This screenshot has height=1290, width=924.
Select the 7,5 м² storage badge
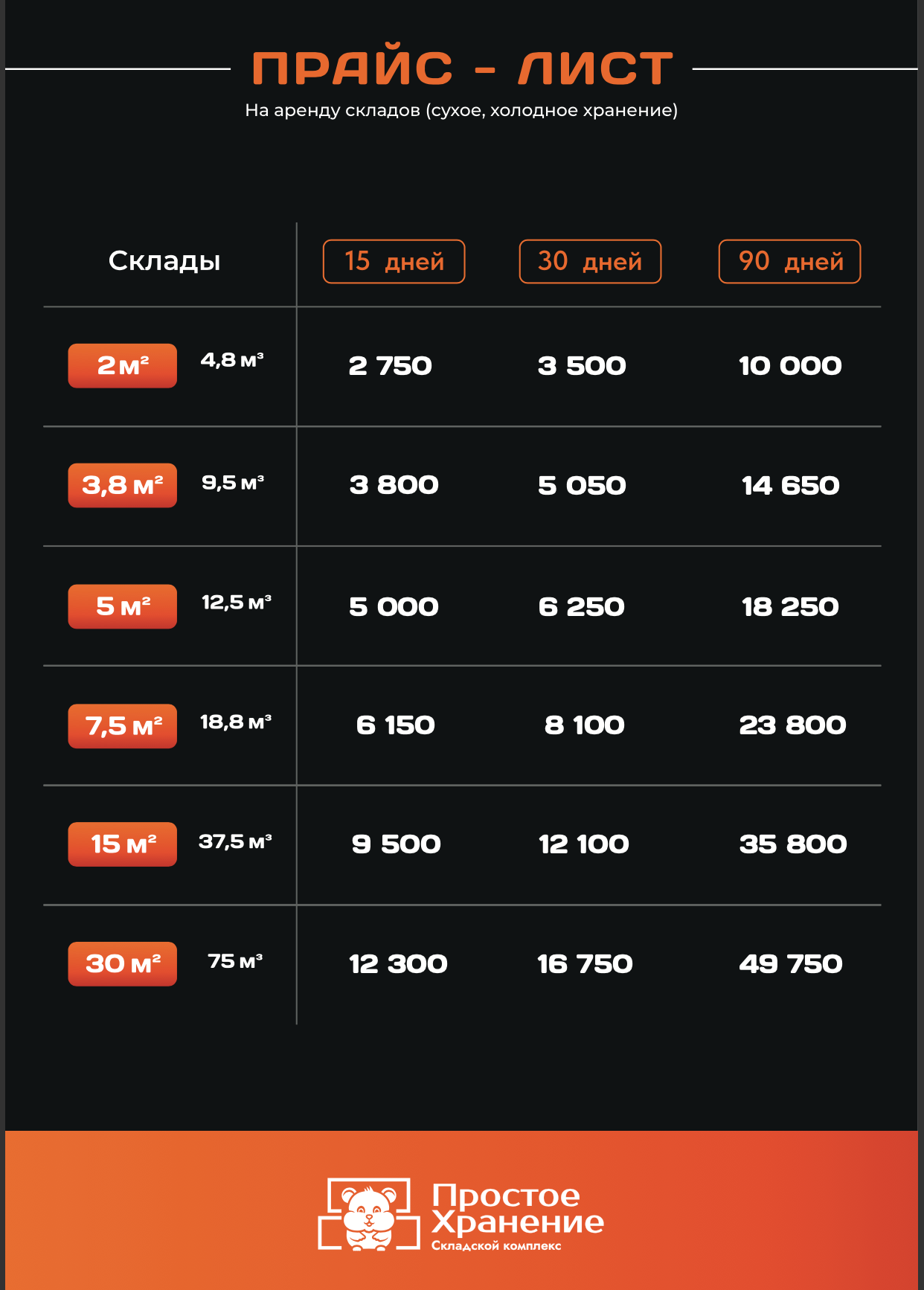pos(123,726)
